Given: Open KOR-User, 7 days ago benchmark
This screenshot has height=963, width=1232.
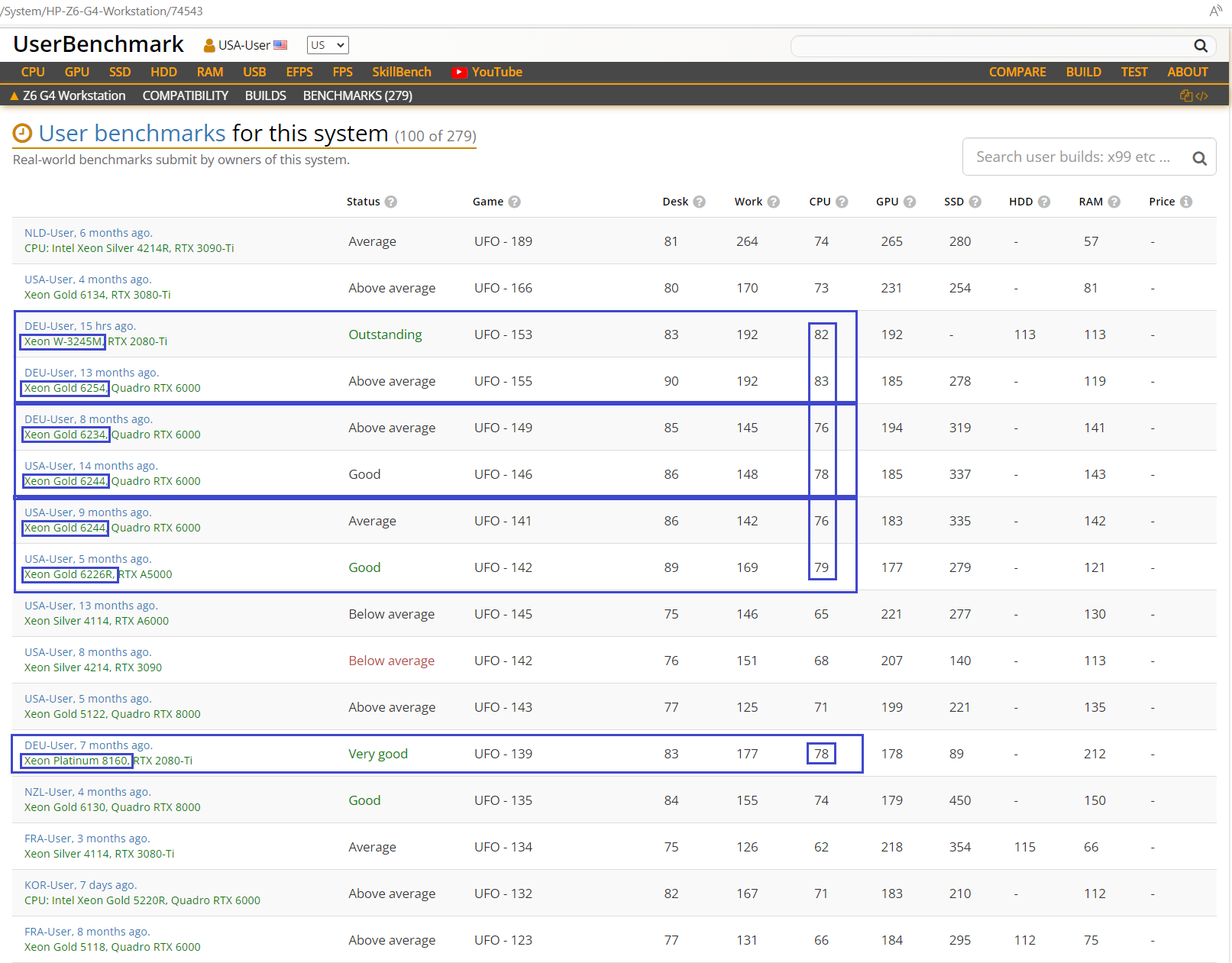Looking at the screenshot, I should [x=81, y=885].
